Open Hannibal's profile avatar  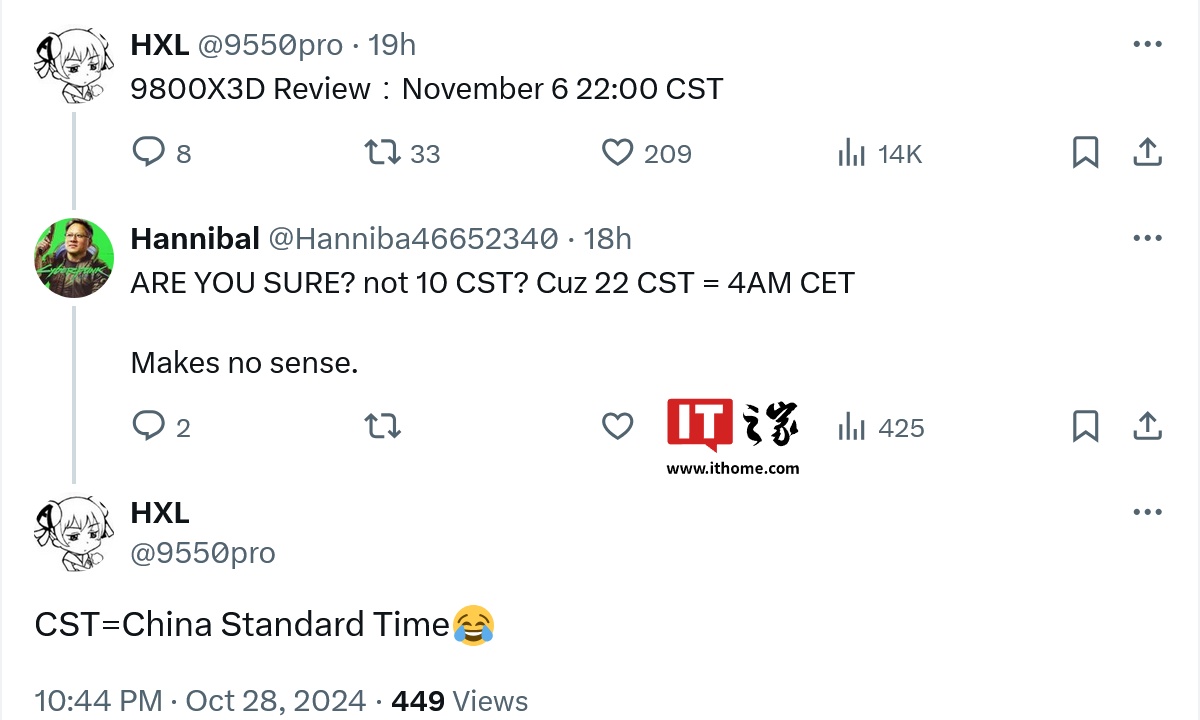(x=74, y=258)
